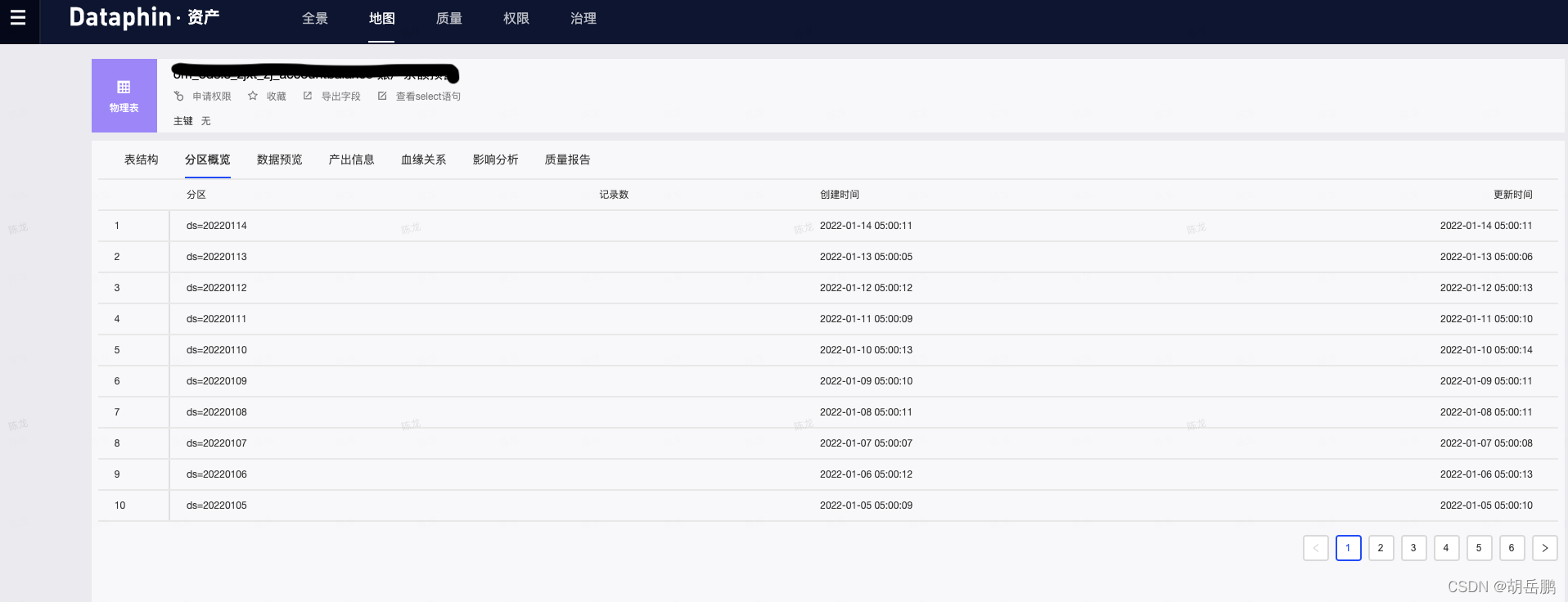Switch to the 表结构 tab
This screenshot has width=1568, height=602.
[141, 159]
